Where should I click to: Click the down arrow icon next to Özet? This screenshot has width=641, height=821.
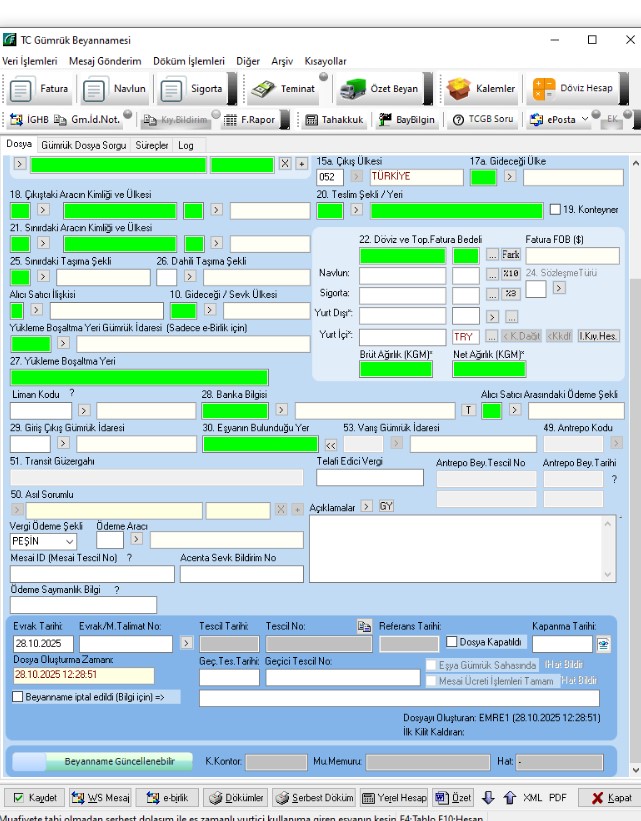pos(488,798)
